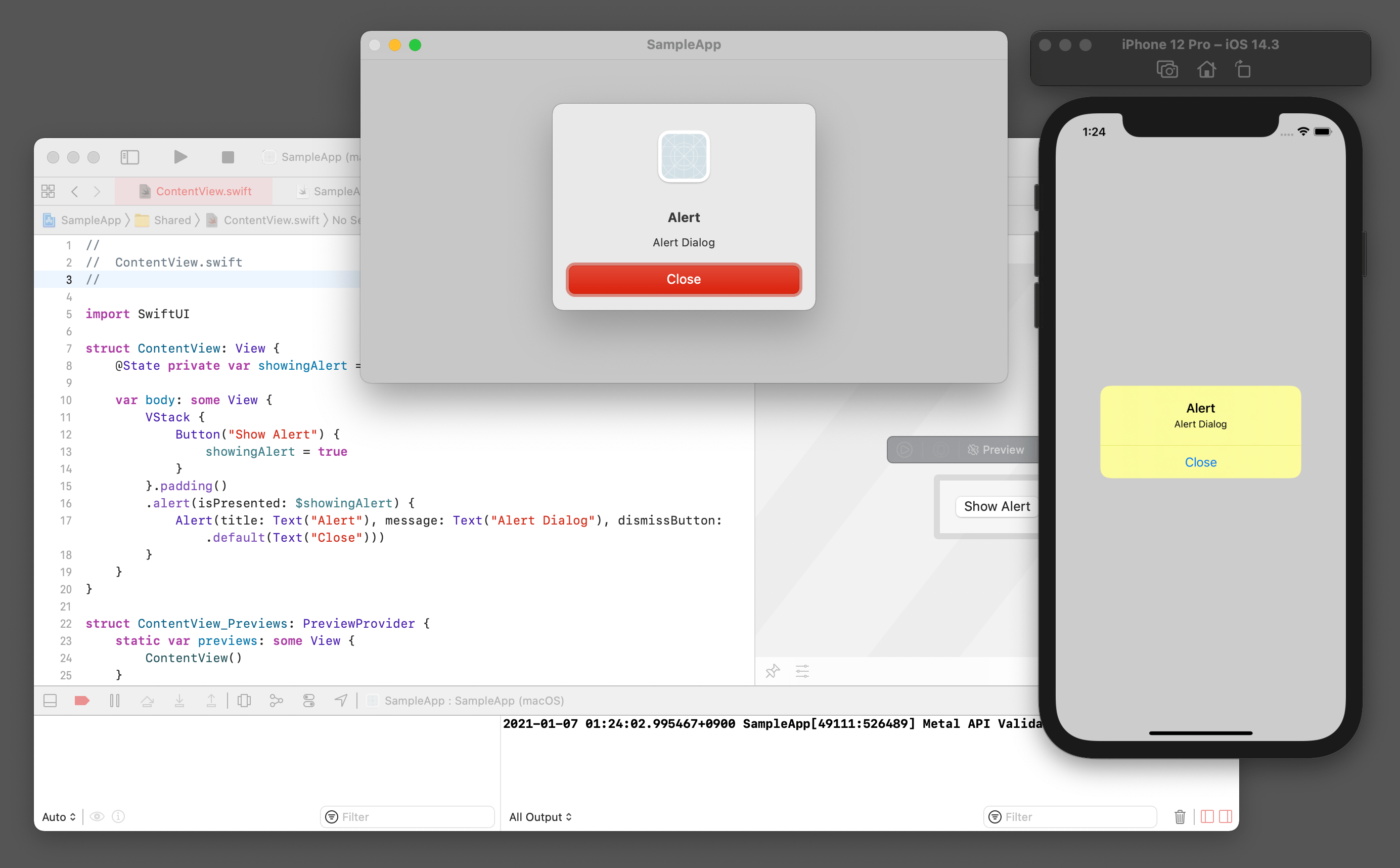1400x868 pixels.
Task: Click the Debug Memory Graph icon
Action: tap(276, 701)
